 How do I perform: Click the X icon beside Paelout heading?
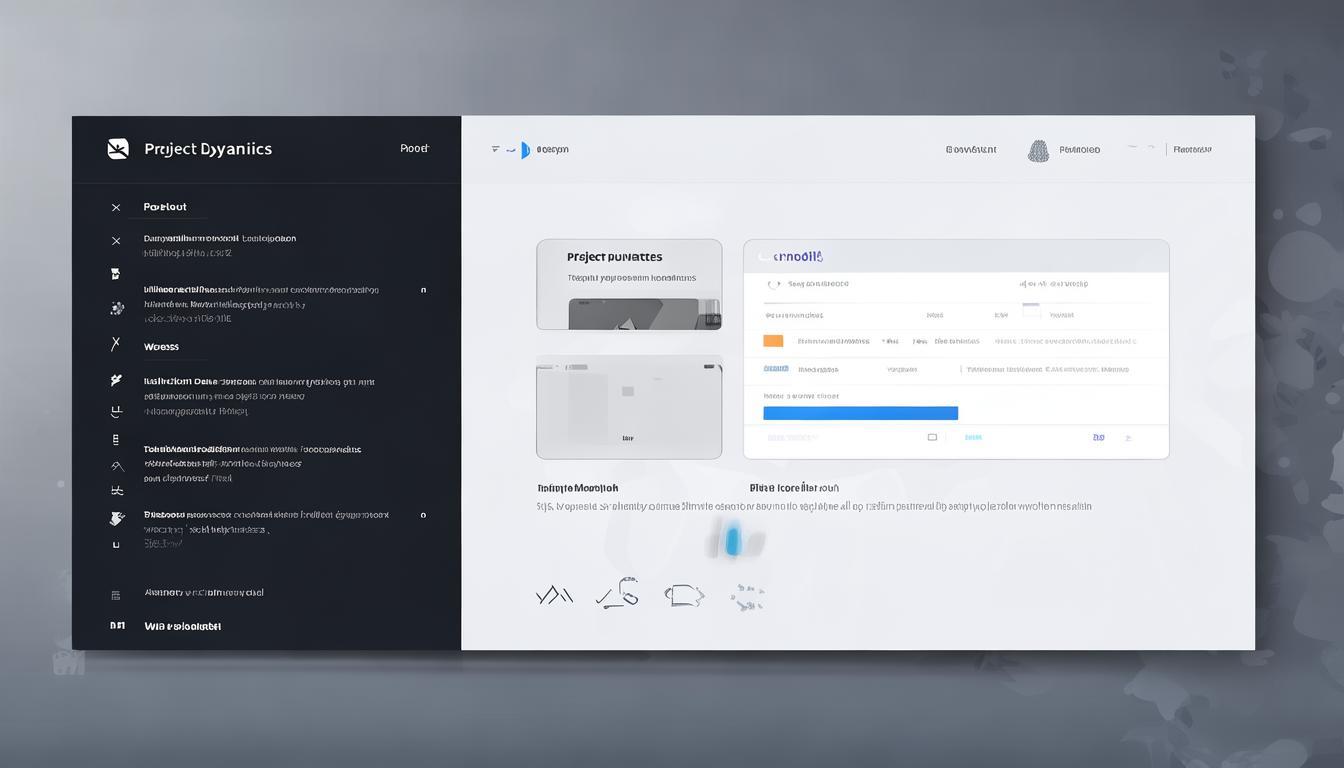pos(116,208)
